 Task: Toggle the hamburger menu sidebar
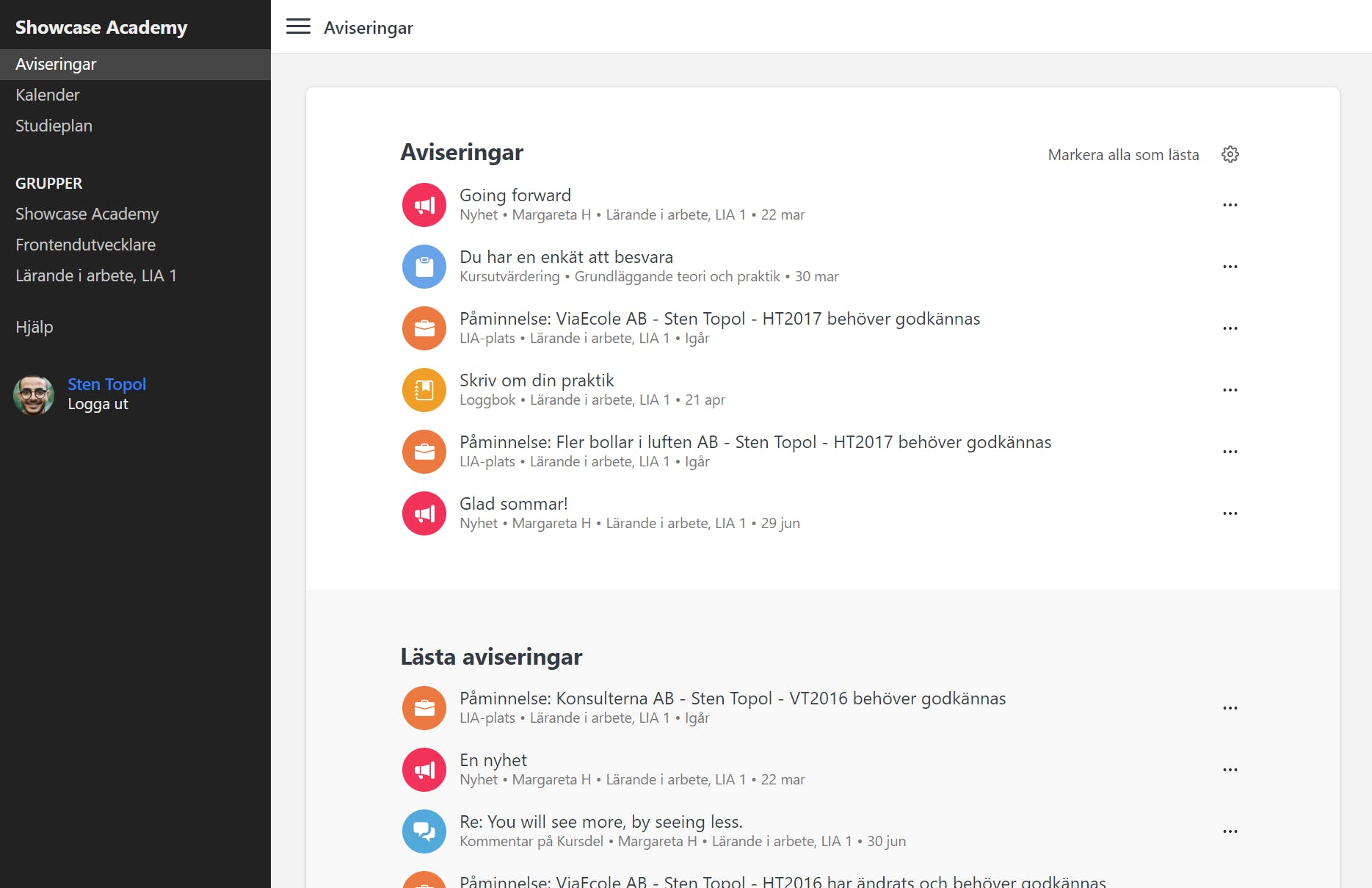coord(298,26)
